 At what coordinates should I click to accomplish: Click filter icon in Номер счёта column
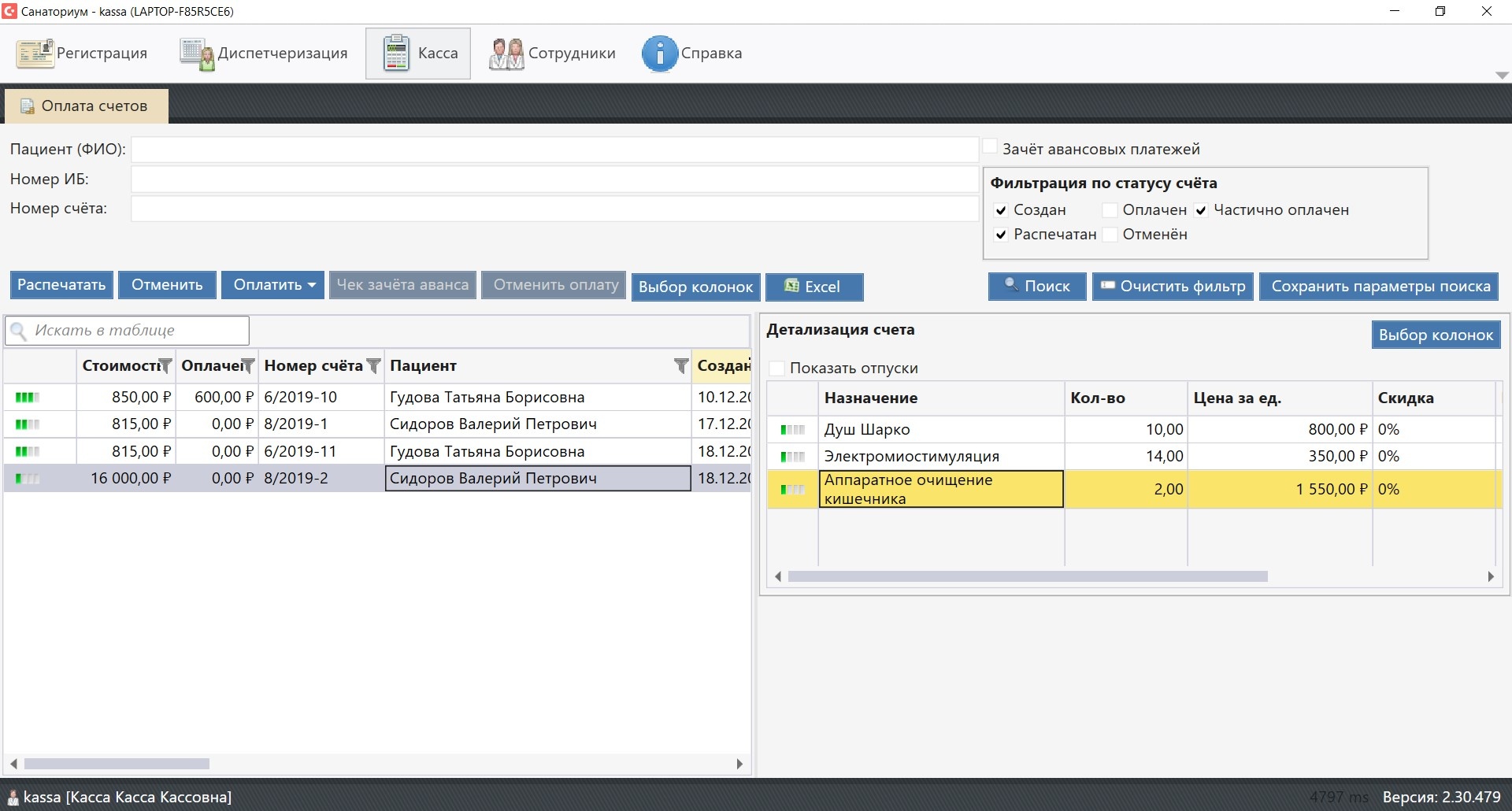tap(374, 365)
